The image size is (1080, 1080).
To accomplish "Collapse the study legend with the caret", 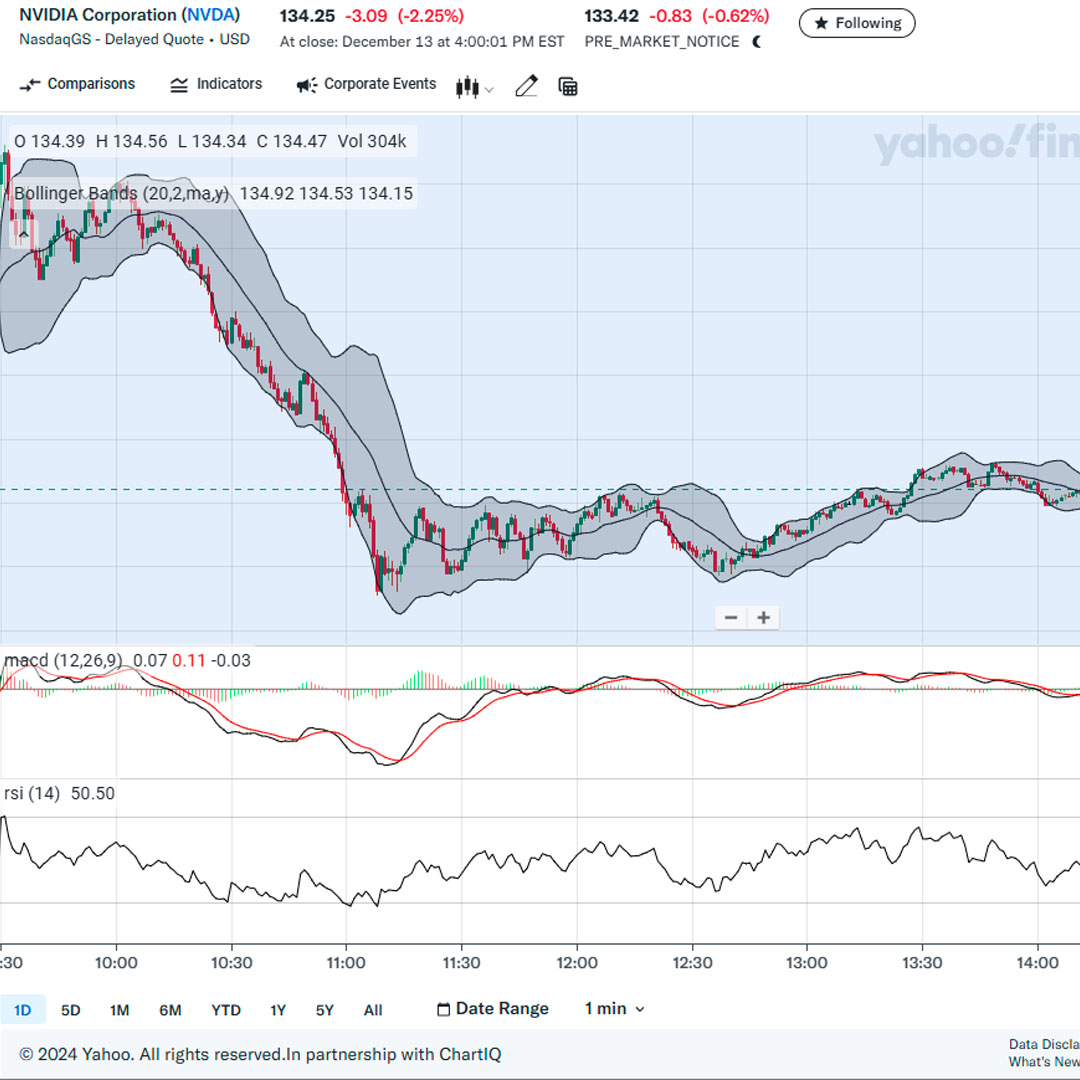I will (x=23, y=235).
